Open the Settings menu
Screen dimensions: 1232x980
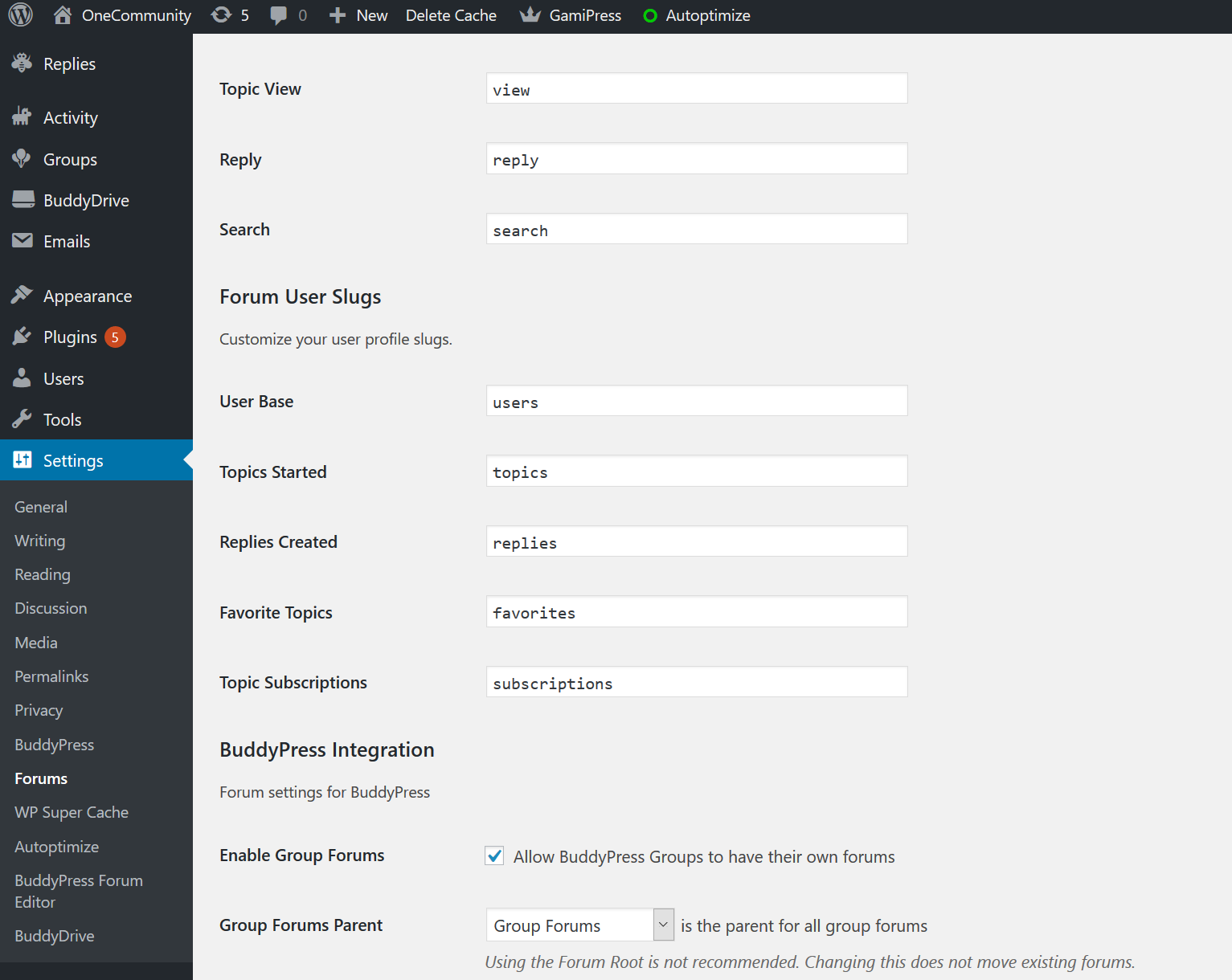click(x=73, y=460)
